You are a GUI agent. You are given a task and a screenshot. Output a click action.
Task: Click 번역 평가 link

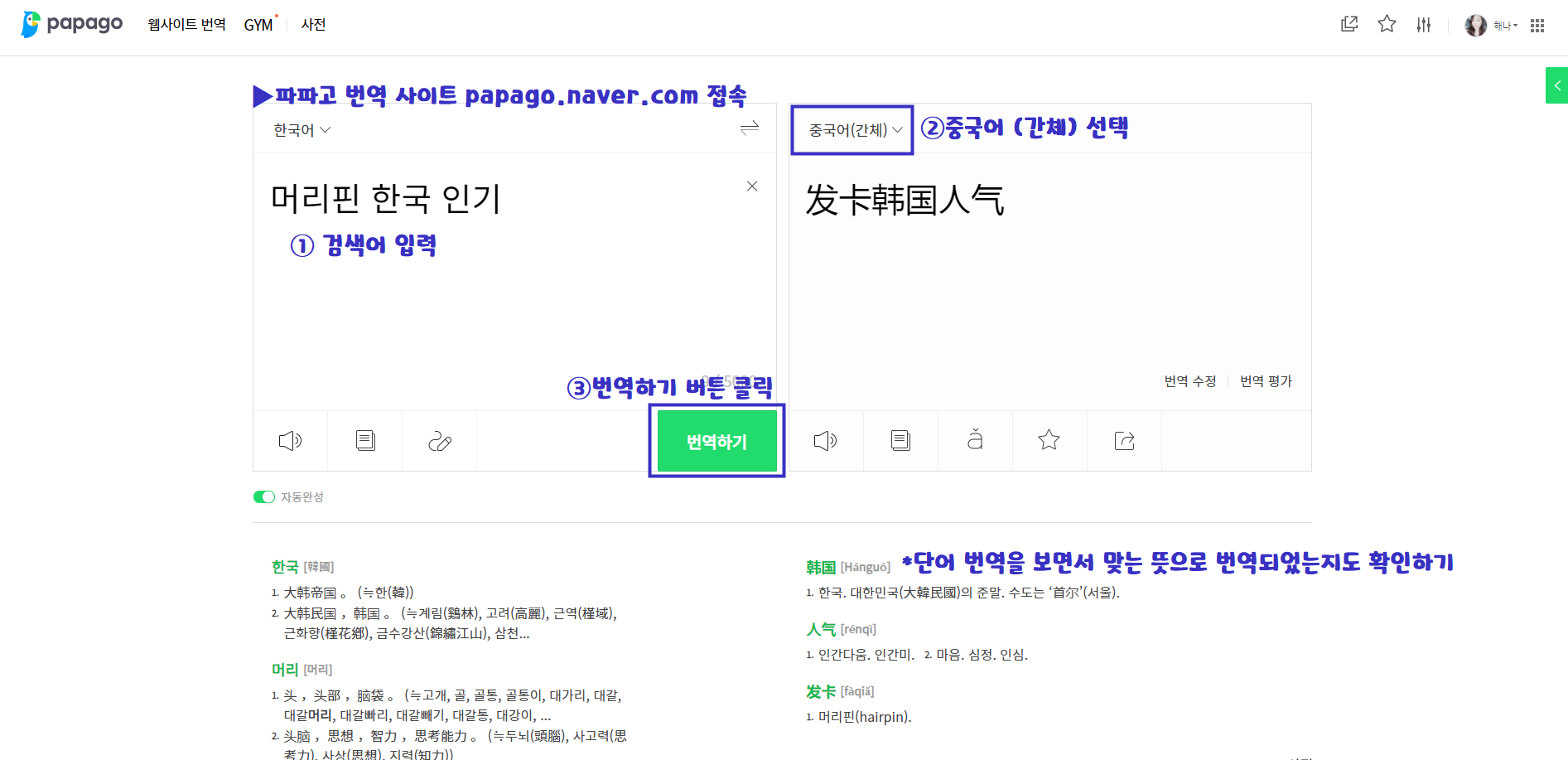(x=1266, y=381)
